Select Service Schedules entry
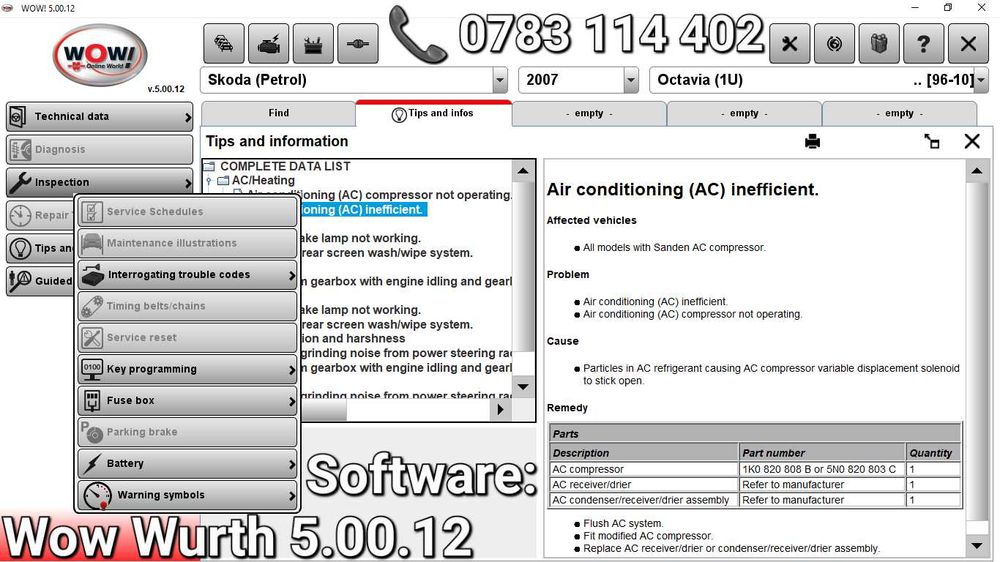Image resolution: width=1000 pixels, height=562 pixels. click(188, 212)
